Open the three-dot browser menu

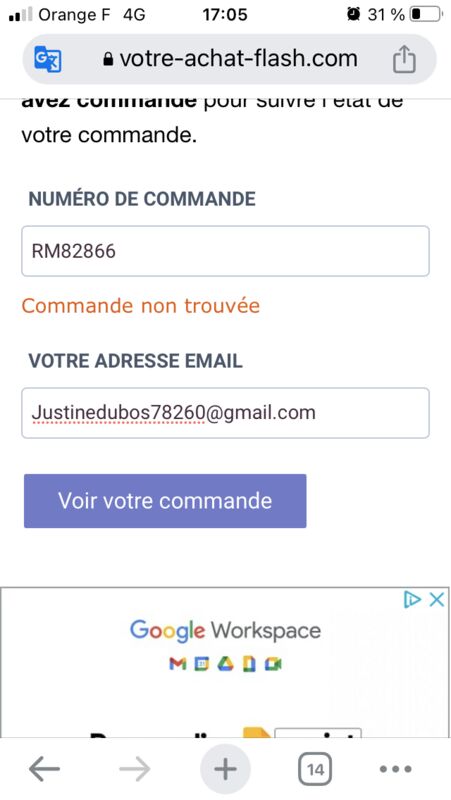coord(395,768)
